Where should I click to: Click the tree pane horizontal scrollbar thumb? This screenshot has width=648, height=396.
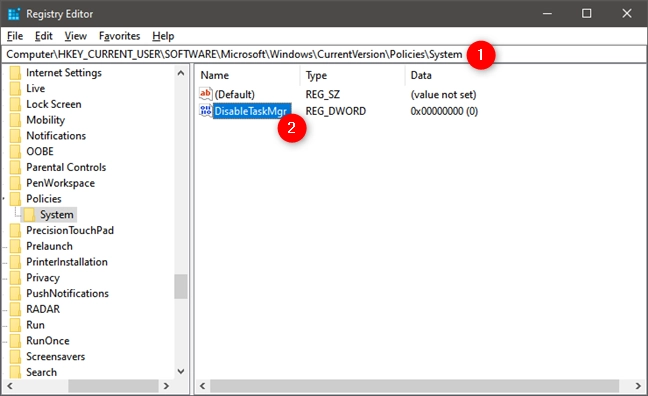click(x=113, y=386)
